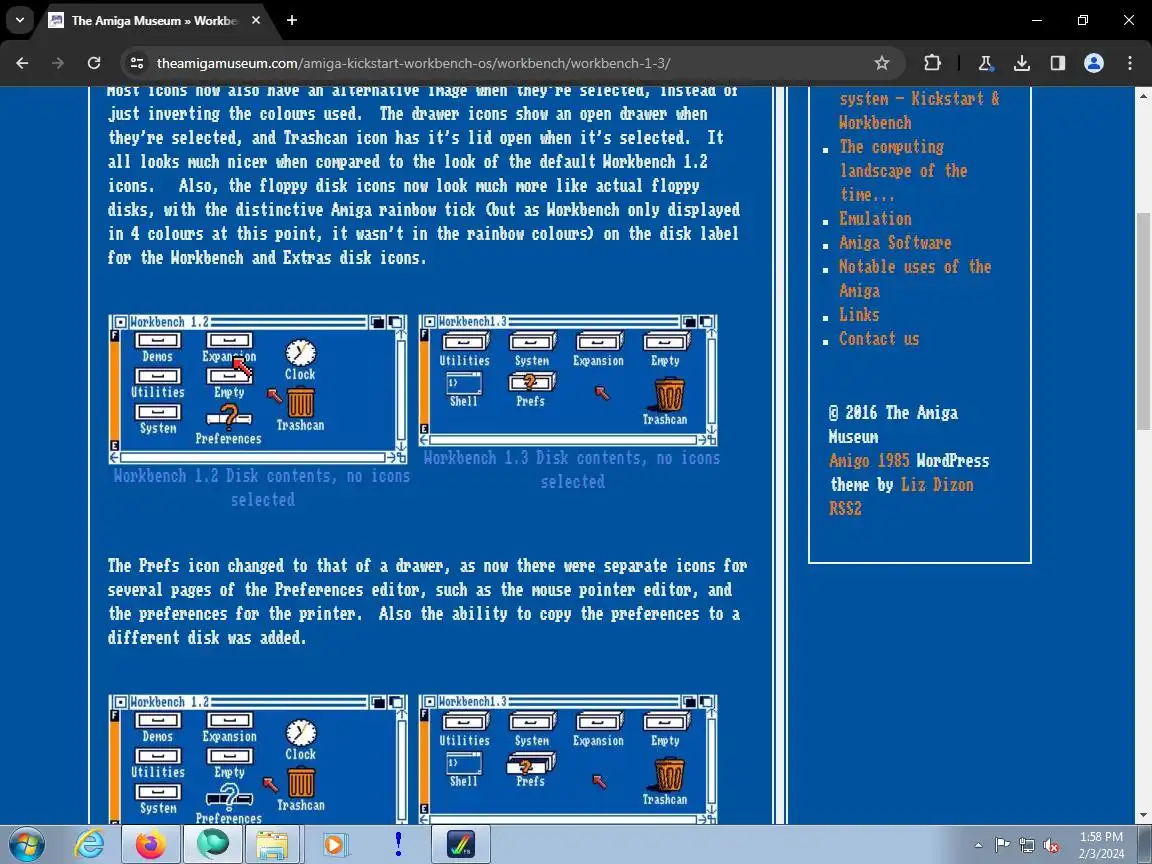Screen dimensions: 1152x864
Task: Bookmark this page with the star
Action: coord(882,63)
